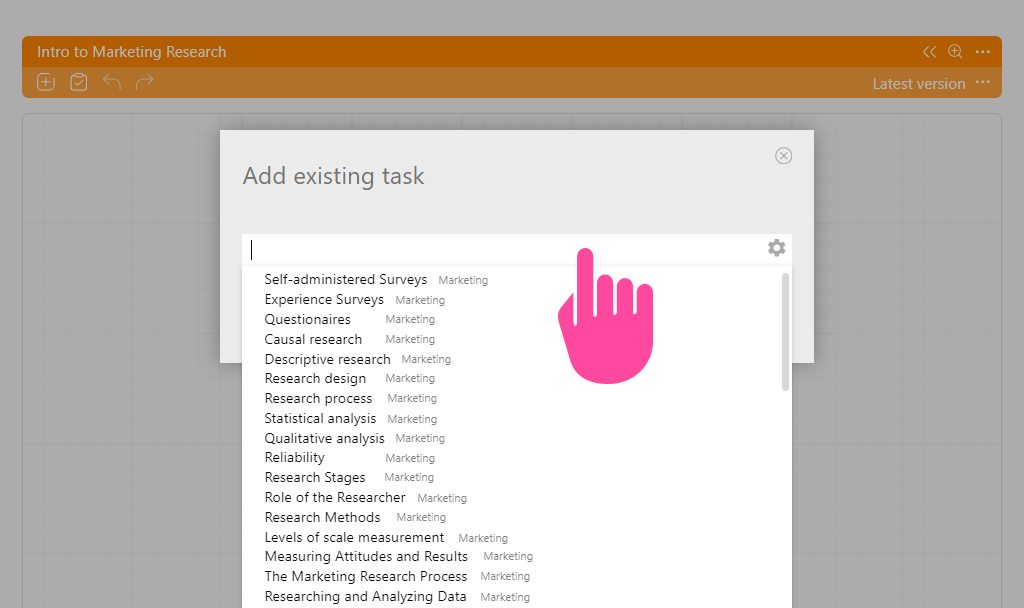Select Qualitative analysis task
Screen dimensions: 1024x608
[325, 438]
